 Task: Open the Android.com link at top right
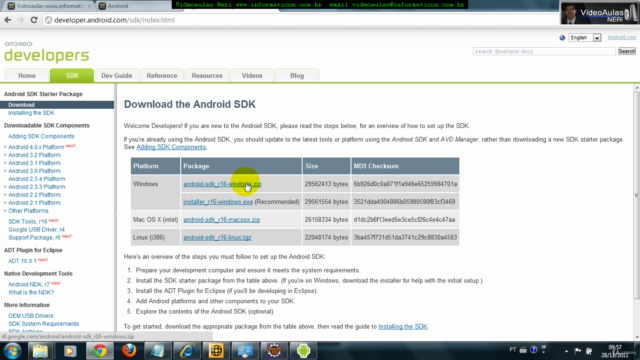point(622,37)
